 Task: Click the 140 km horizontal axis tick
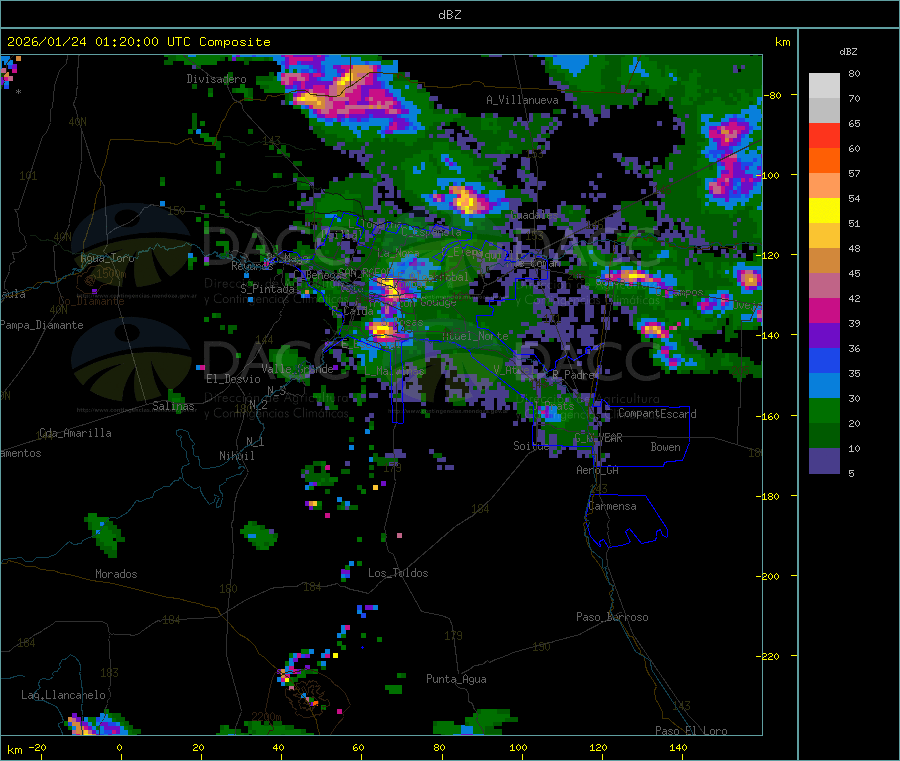(x=678, y=747)
